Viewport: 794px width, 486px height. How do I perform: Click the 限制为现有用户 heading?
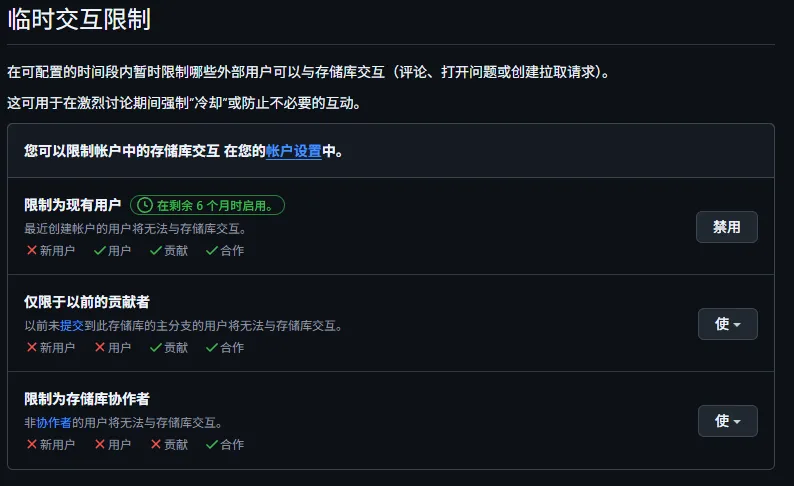tap(73, 205)
